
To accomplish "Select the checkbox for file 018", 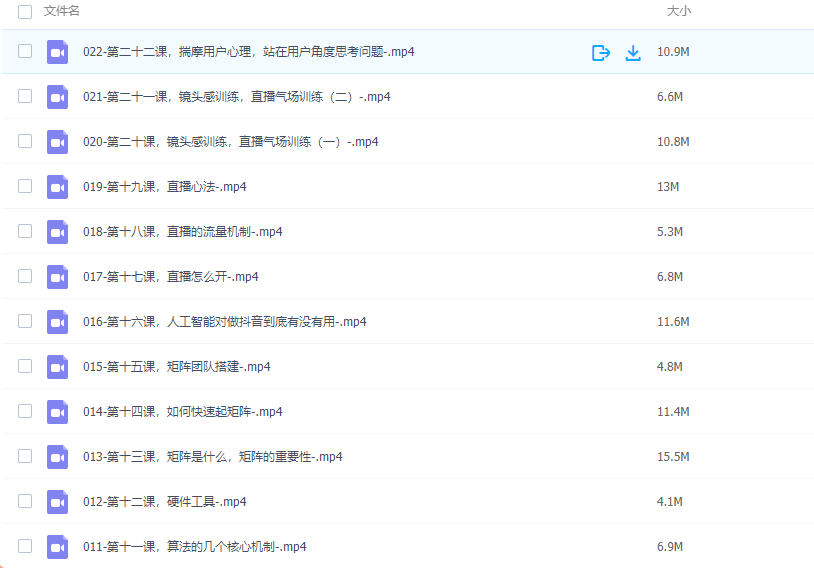I will coord(25,232).
